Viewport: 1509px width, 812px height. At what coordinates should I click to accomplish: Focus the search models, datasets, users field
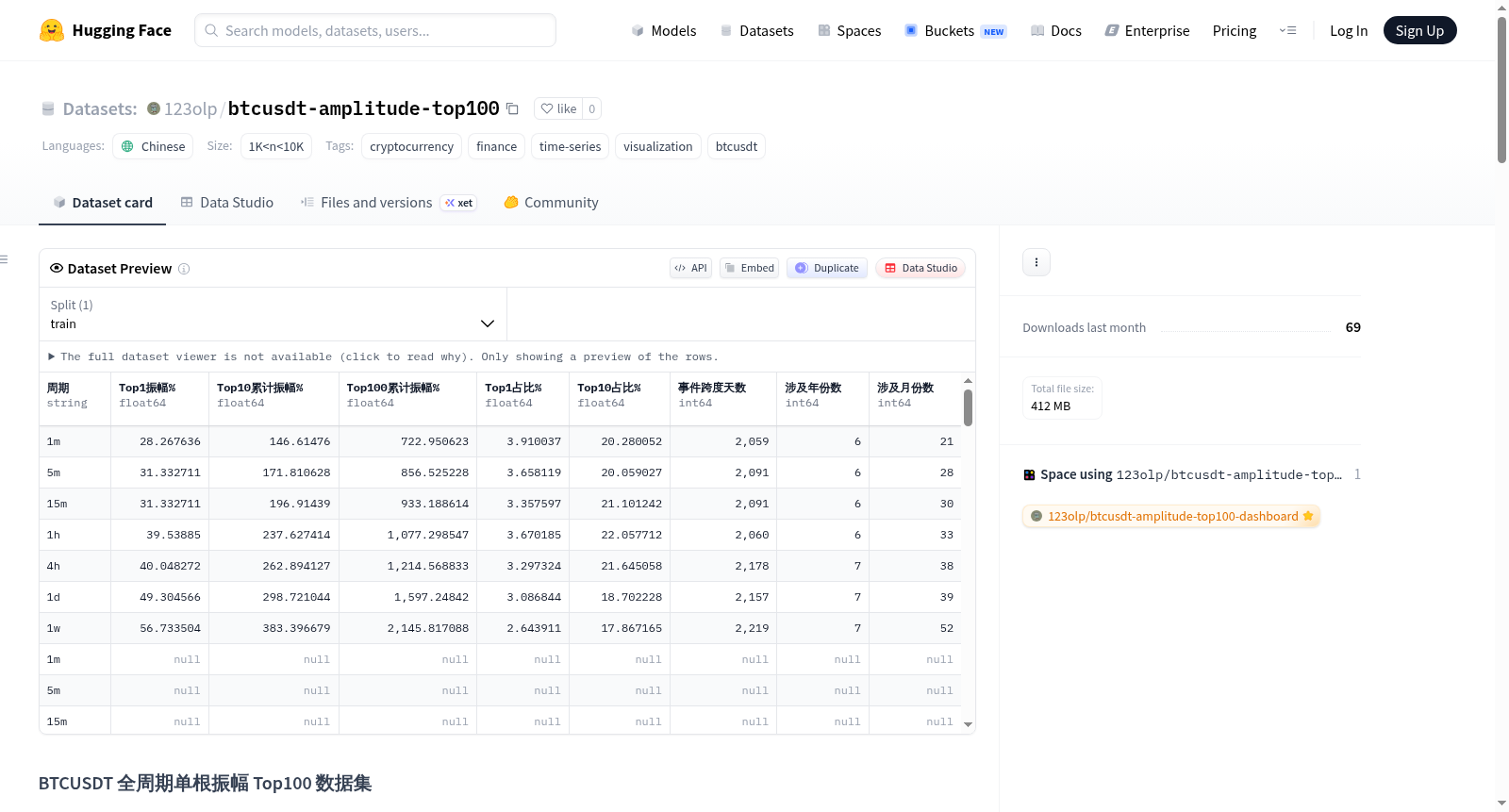[x=375, y=30]
